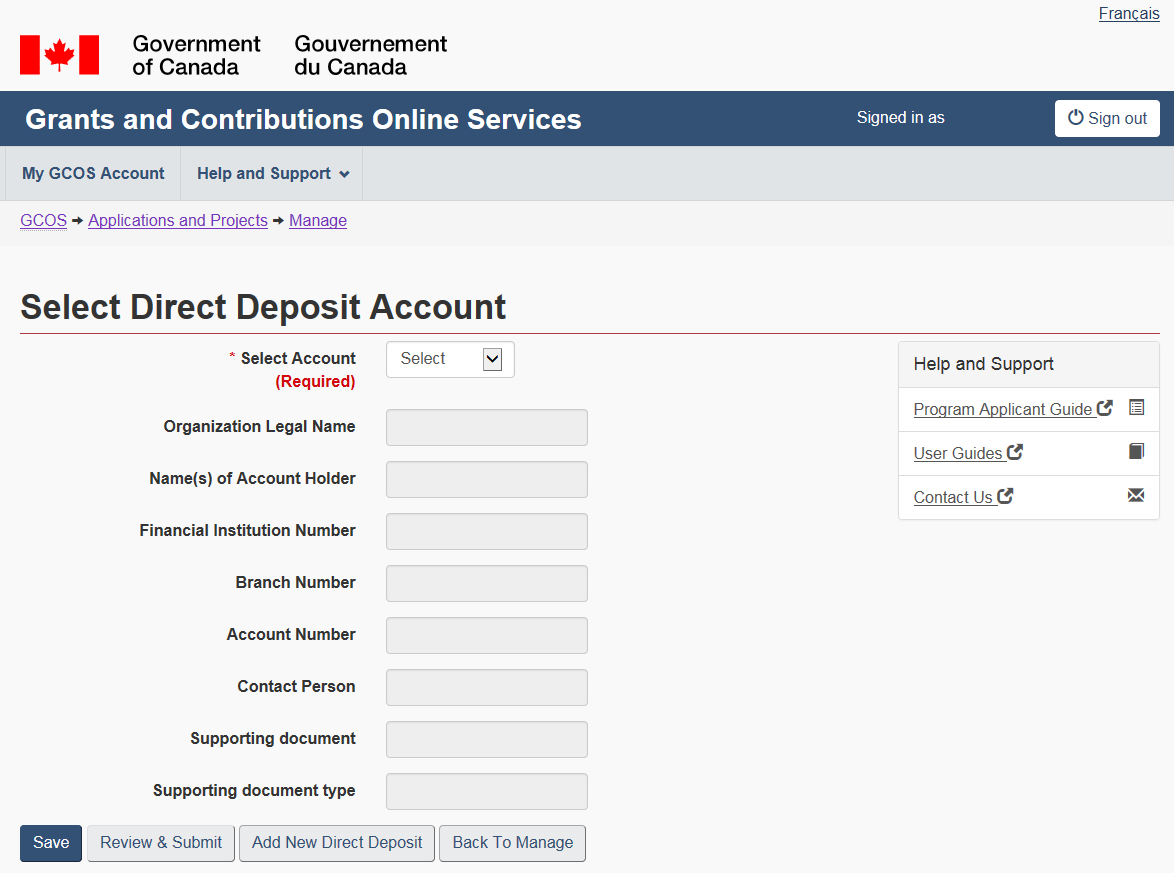This screenshot has width=1174, height=873.
Task: Click the Canada flag logo
Action: (x=59, y=55)
